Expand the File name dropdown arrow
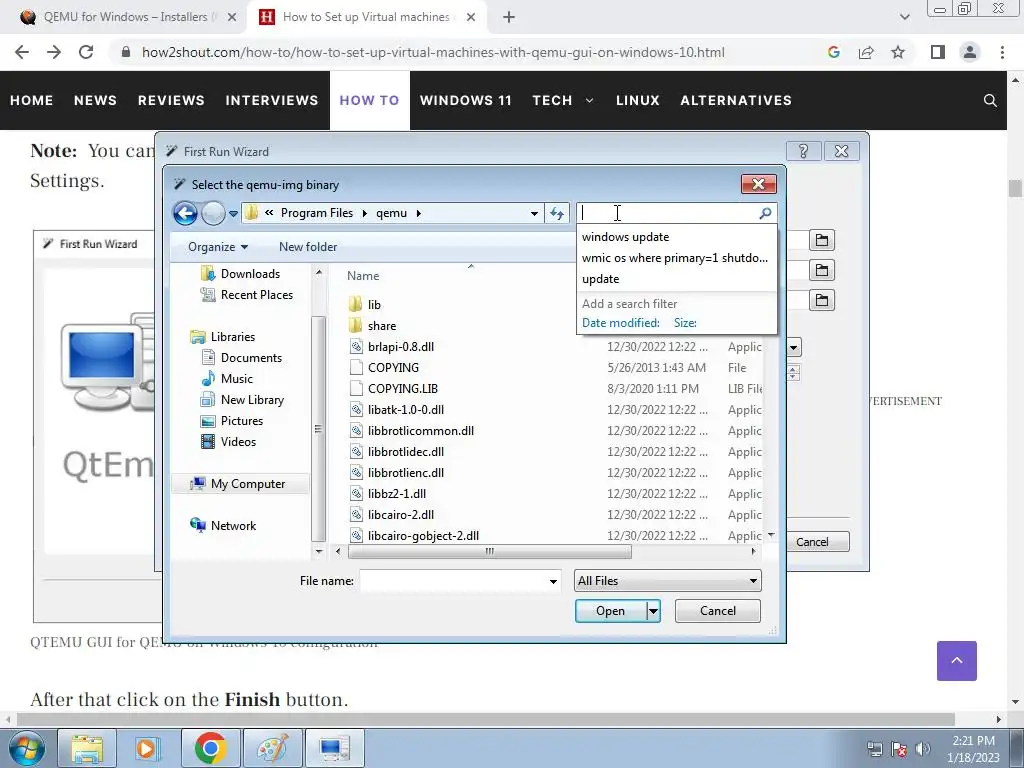Screen dimensions: 1024x768 click(553, 581)
